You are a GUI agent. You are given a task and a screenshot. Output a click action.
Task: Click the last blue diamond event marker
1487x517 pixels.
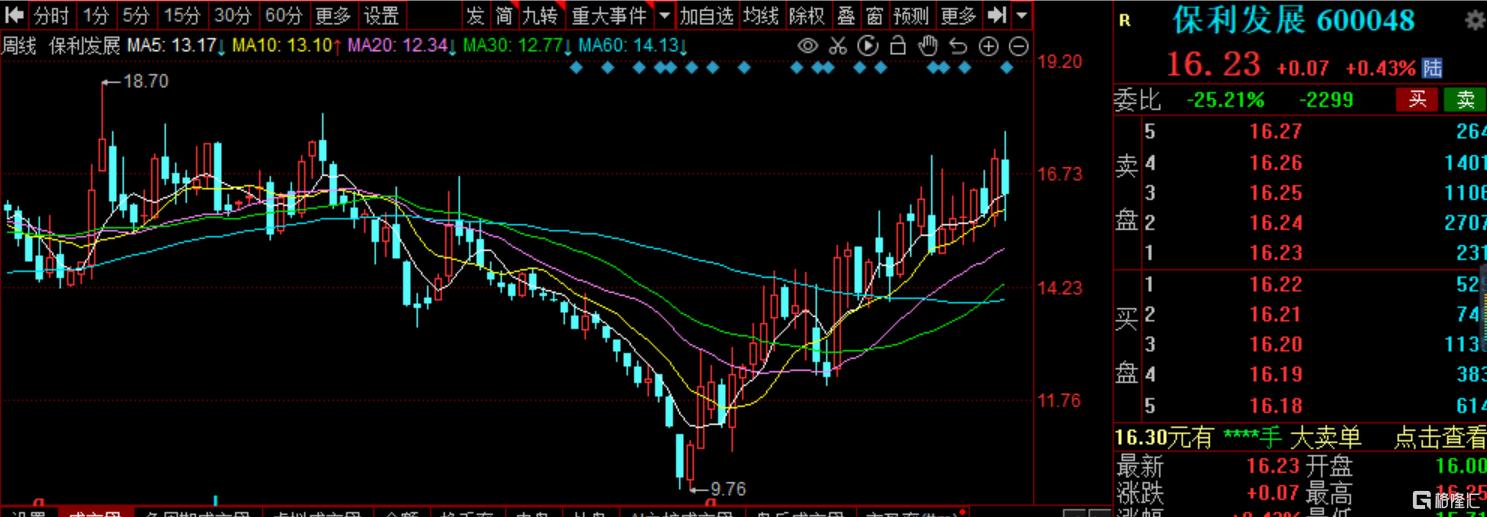tap(1007, 67)
